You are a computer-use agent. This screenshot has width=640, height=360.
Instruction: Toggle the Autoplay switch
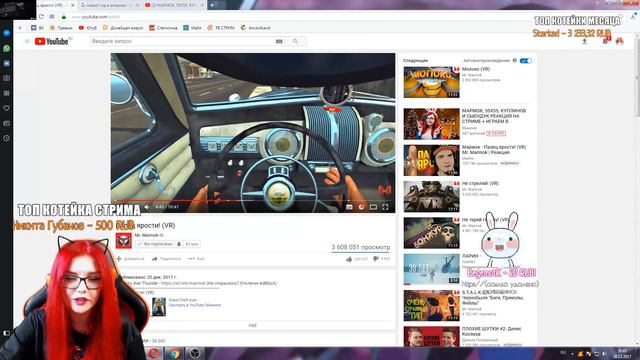point(526,61)
